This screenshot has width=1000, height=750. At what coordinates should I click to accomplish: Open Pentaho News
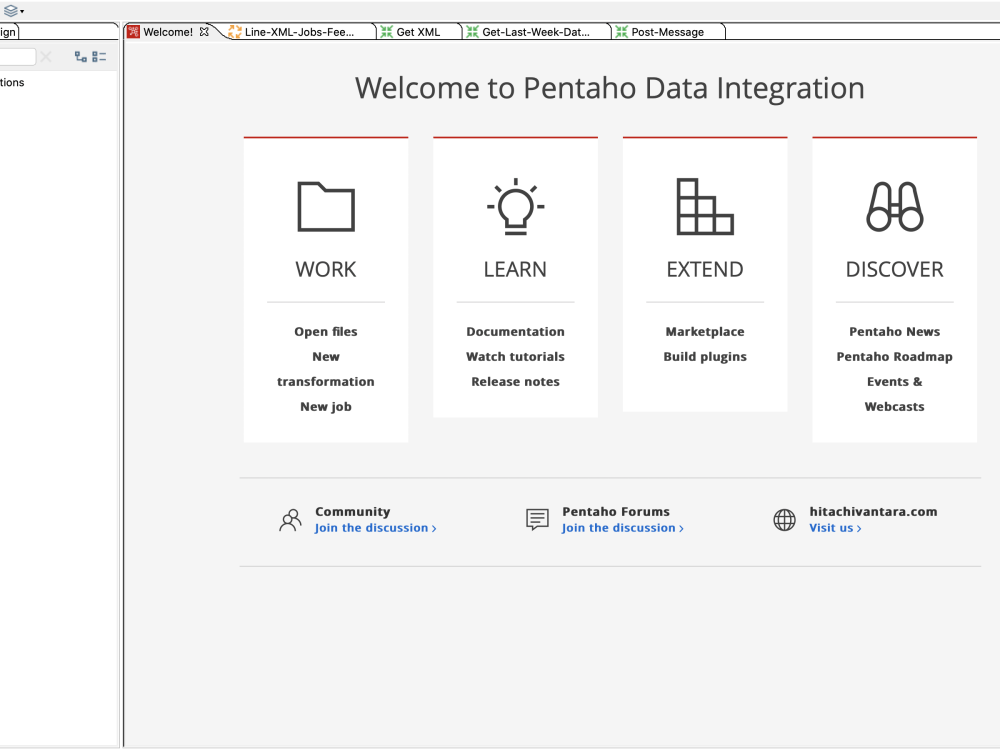pyautogui.click(x=894, y=332)
